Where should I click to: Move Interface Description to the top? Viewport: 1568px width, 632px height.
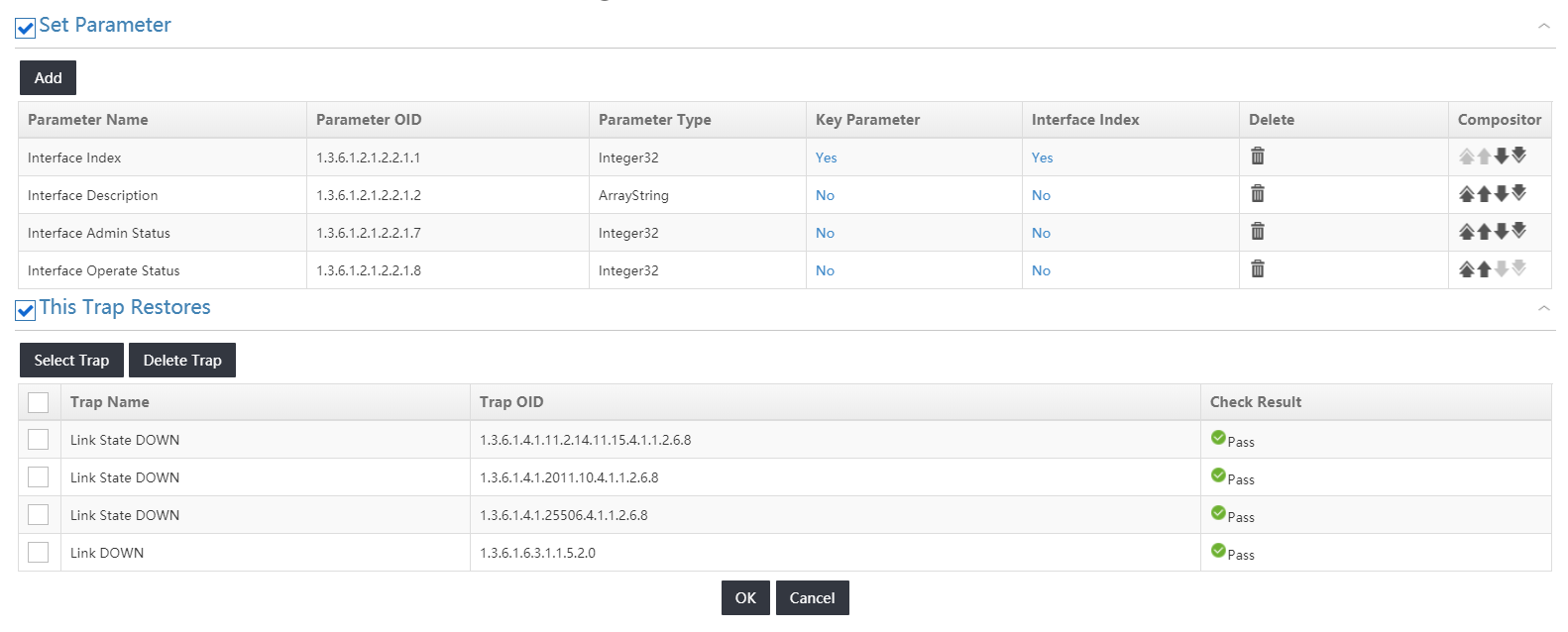(x=1467, y=193)
